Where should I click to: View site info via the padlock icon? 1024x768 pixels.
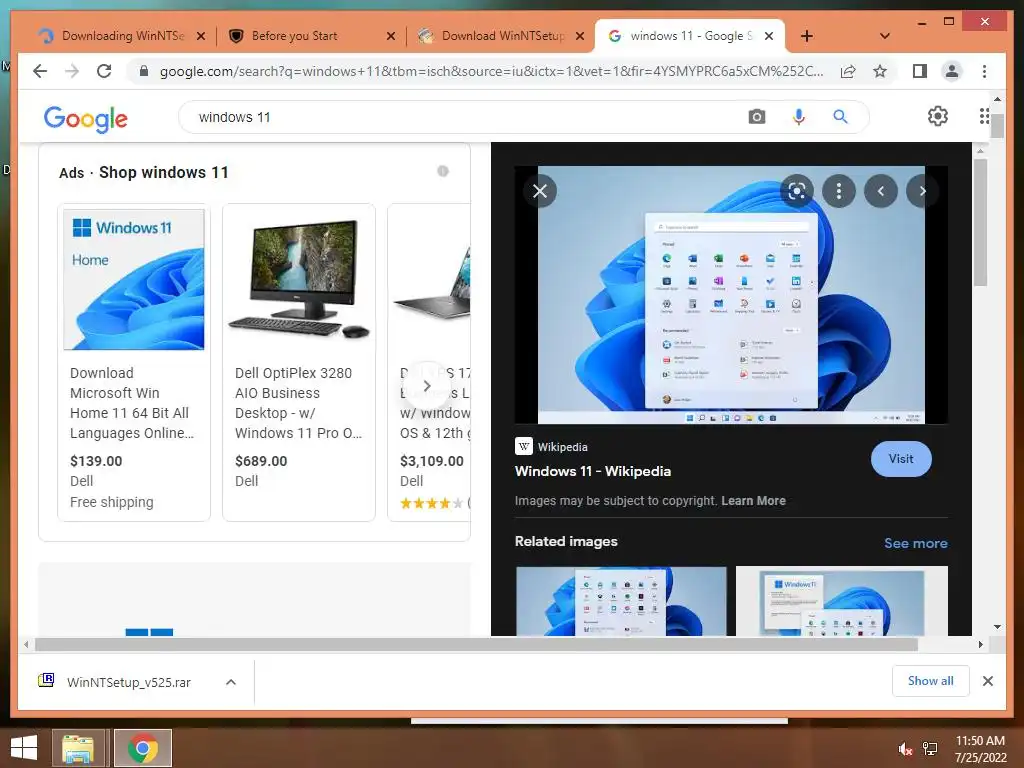144,71
